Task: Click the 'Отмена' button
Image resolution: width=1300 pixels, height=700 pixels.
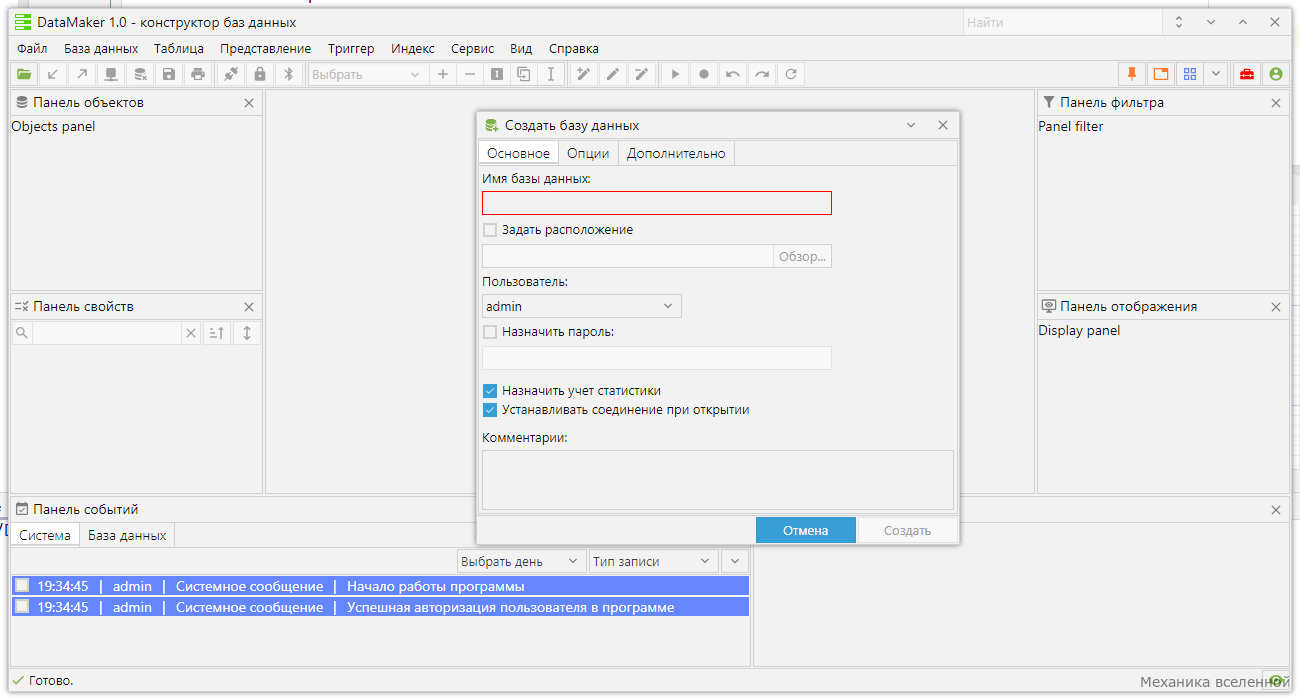Action: pos(806,530)
